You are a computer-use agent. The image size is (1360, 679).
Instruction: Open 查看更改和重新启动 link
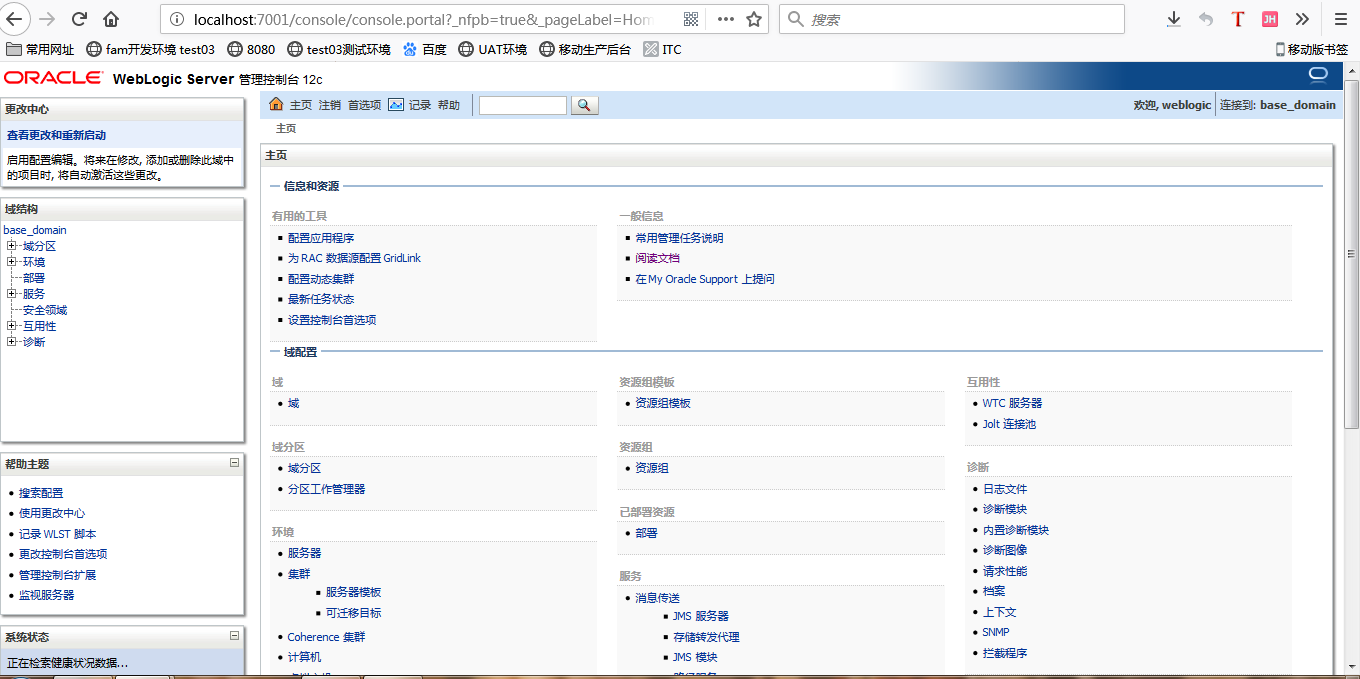56,135
